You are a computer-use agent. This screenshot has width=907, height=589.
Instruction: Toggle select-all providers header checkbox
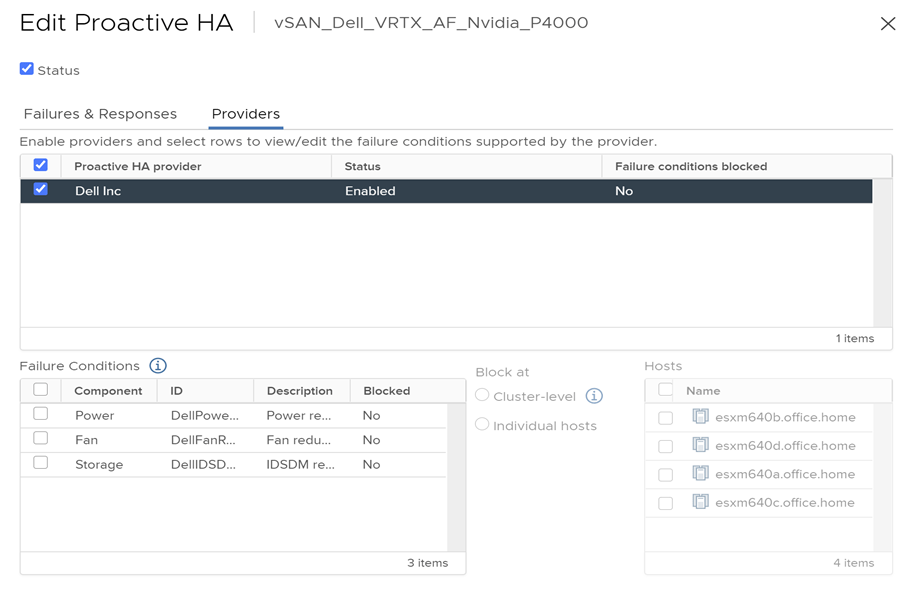(x=40, y=165)
